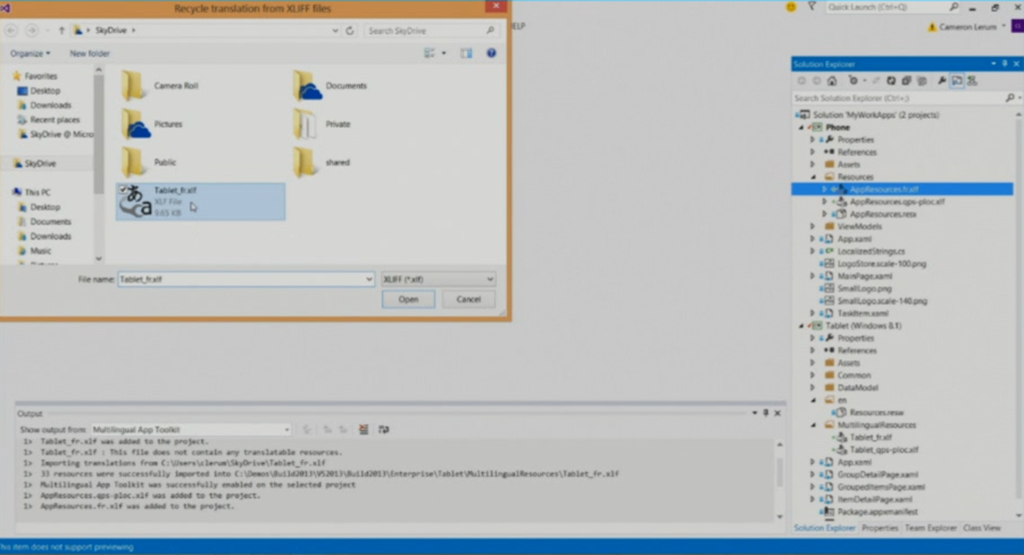The height and width of the screenshot is (555, 1024).
Task: Pin the Output panel with the pushpin icon
Action: tap(766, 413)
